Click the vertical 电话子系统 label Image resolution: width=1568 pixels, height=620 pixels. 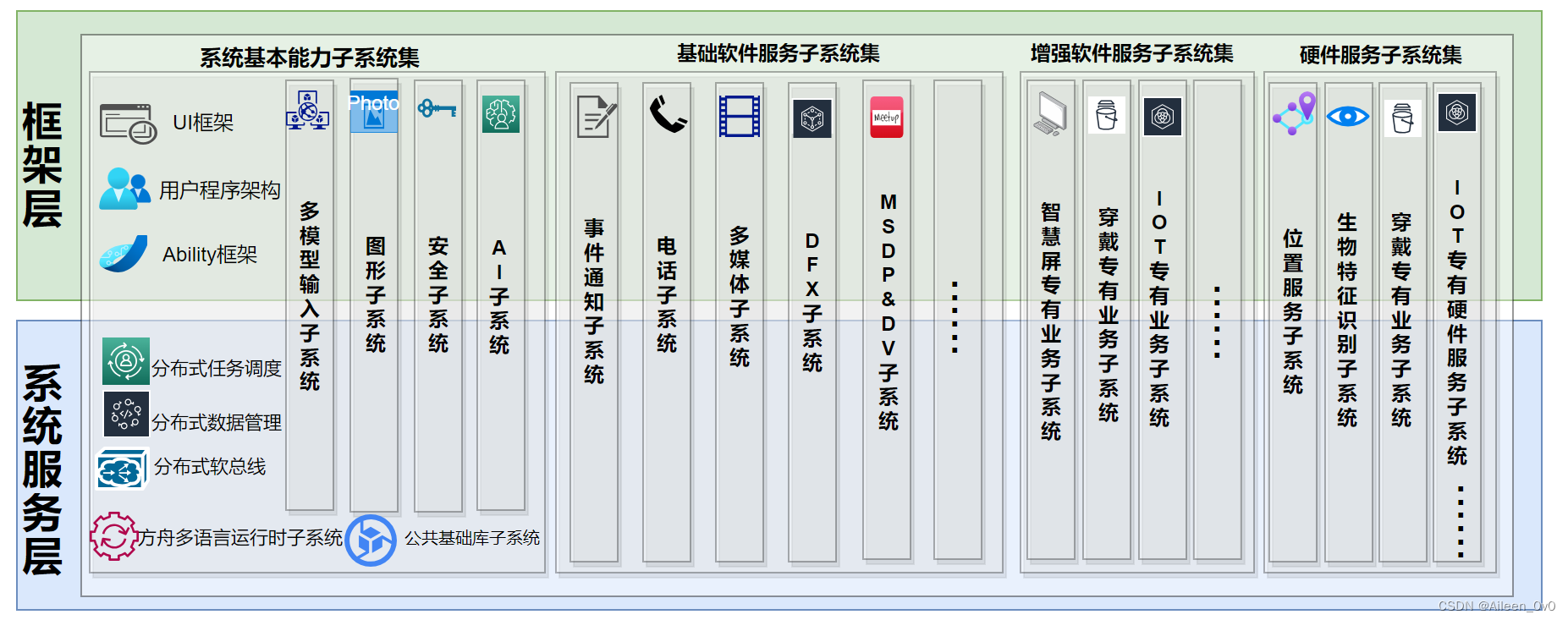[x=667, y=295]
